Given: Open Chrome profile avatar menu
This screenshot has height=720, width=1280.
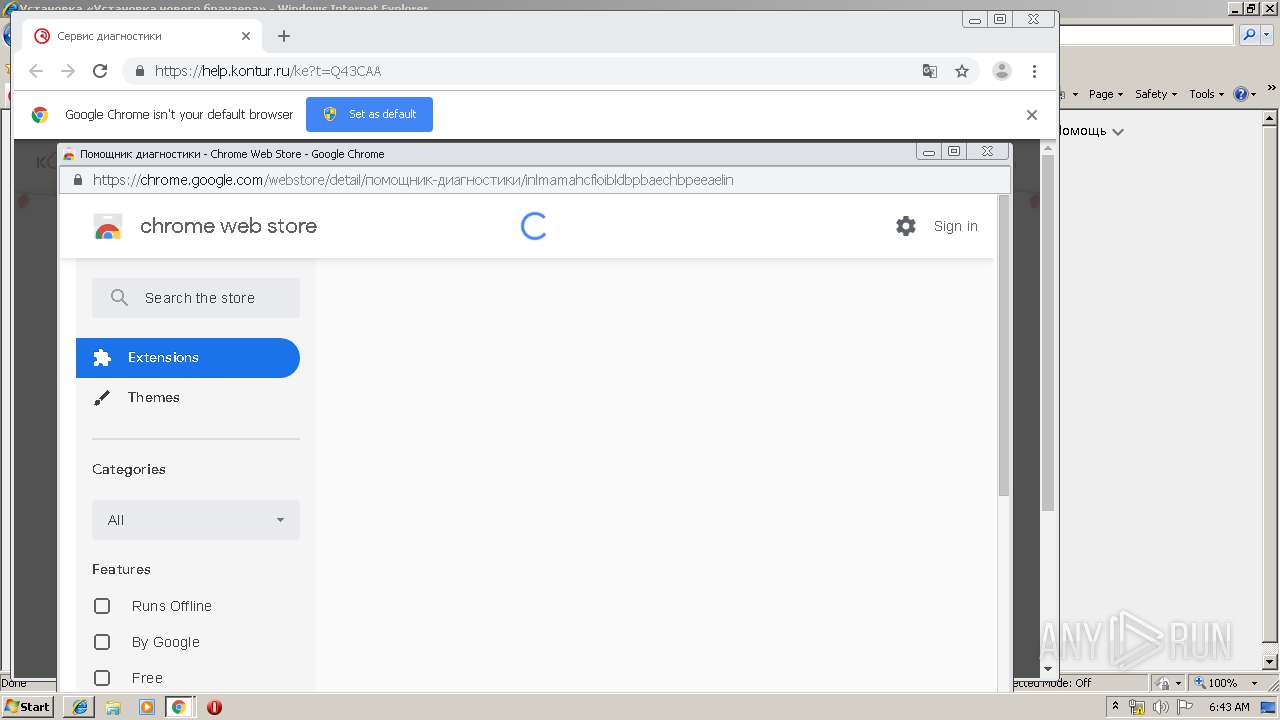Looking at the screenshot, I should point(1001,71).
